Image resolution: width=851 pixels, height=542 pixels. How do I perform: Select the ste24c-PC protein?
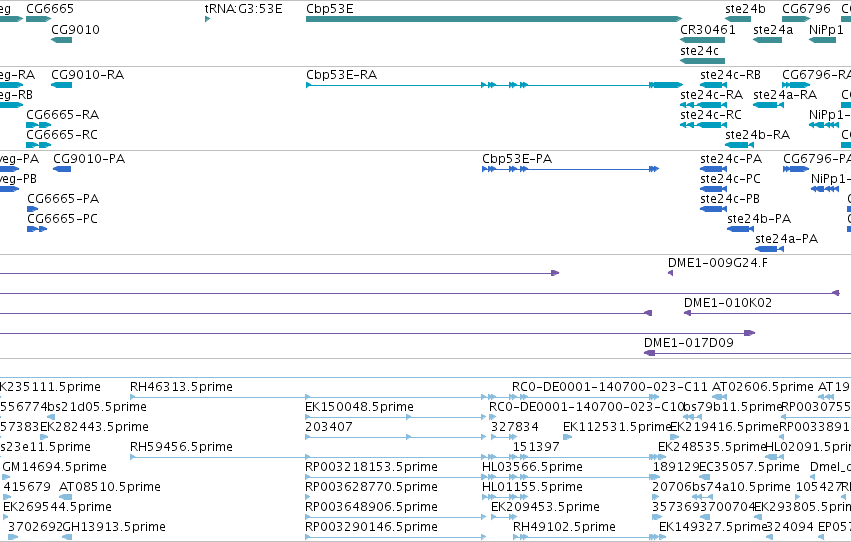[714, 189]
